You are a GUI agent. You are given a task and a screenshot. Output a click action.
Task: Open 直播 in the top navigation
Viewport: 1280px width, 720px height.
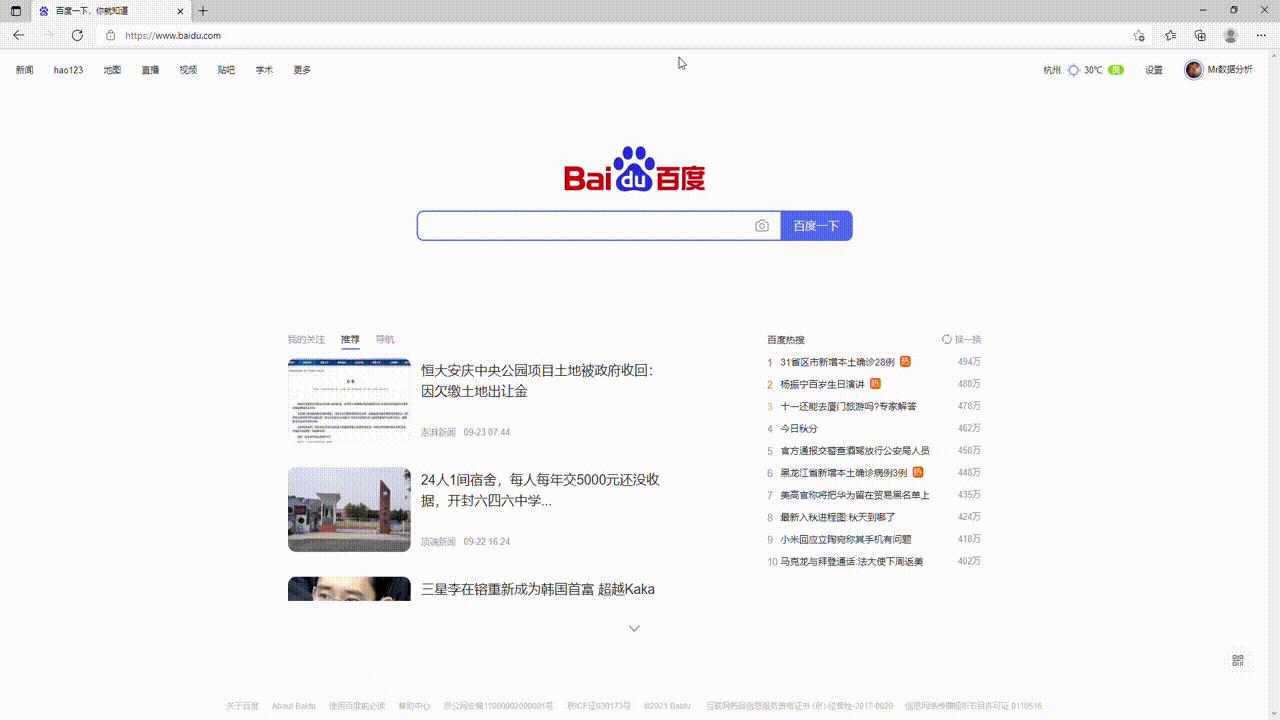[150, 70]
